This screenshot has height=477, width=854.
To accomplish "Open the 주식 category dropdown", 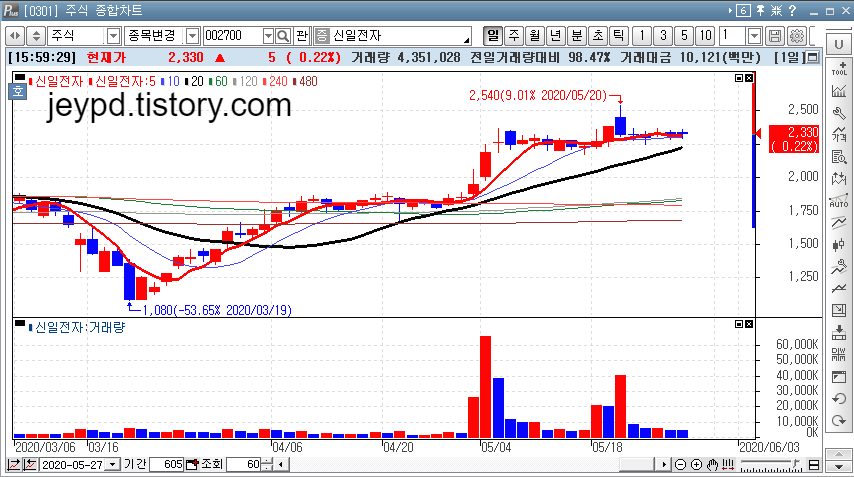I will click(113, 36).
